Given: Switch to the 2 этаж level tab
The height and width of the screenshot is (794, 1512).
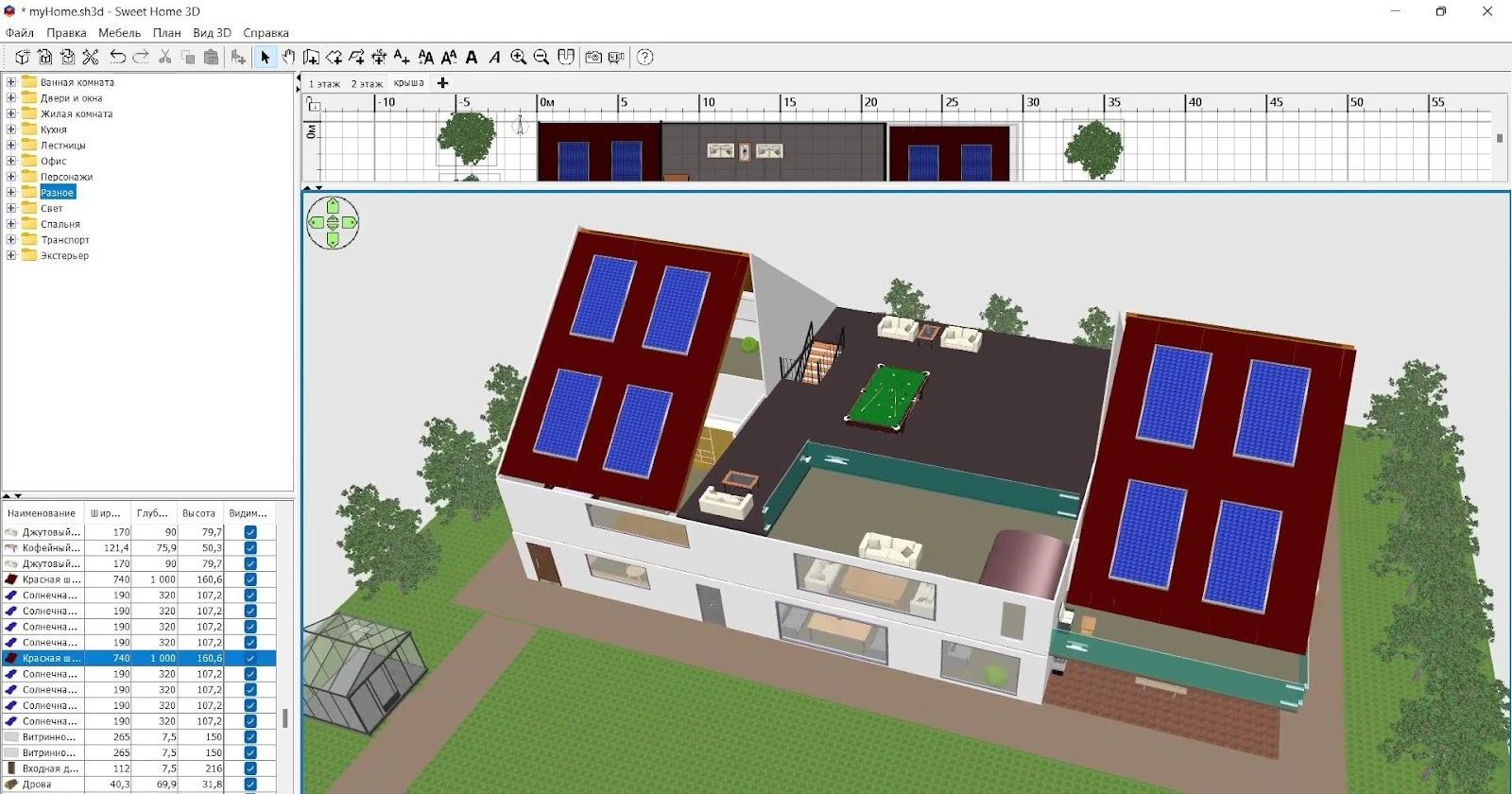Looking at the screenshot, I should tap(367, 84).
